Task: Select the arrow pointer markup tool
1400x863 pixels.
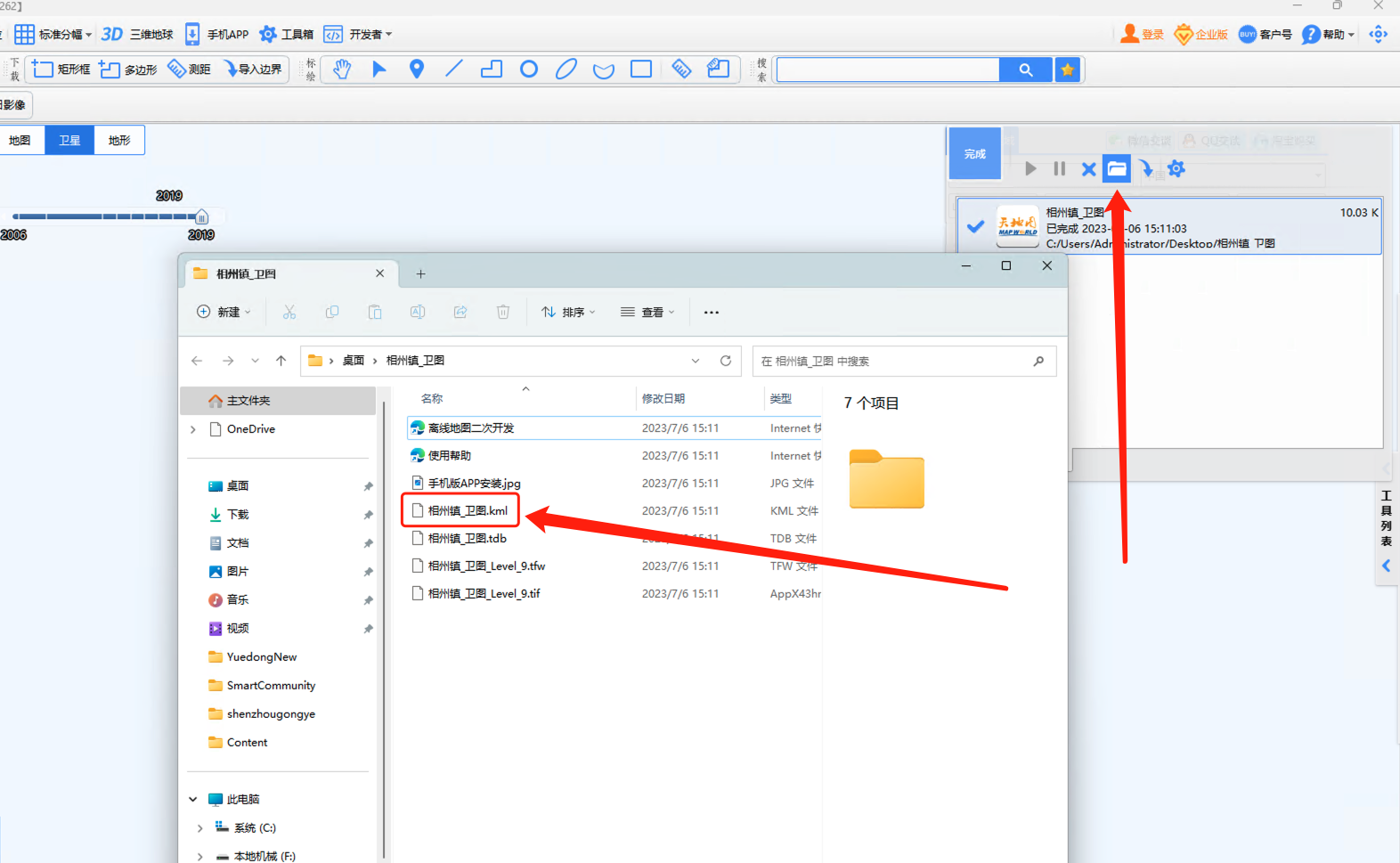Action: point(379,69)
